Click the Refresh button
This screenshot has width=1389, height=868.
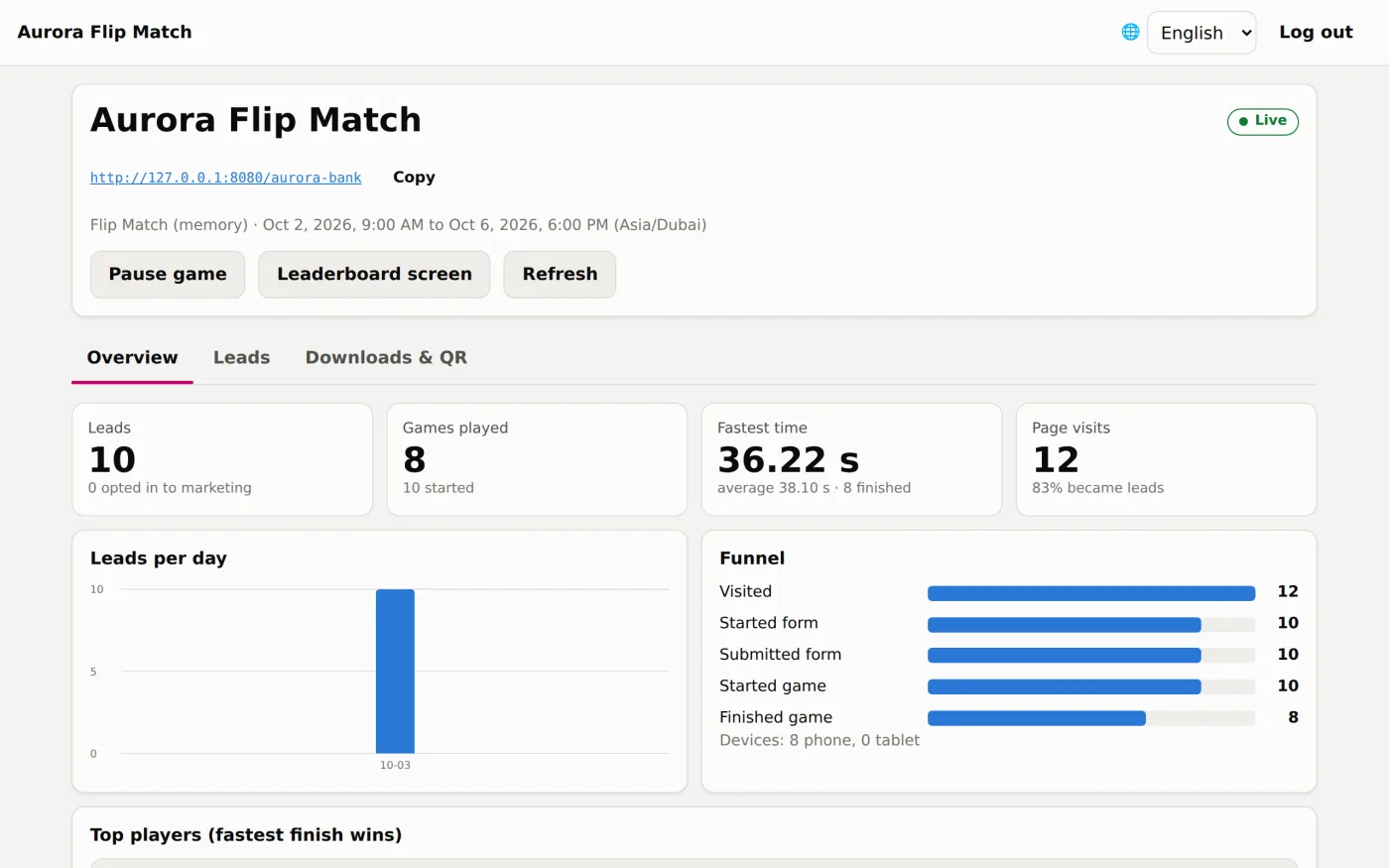560,274
